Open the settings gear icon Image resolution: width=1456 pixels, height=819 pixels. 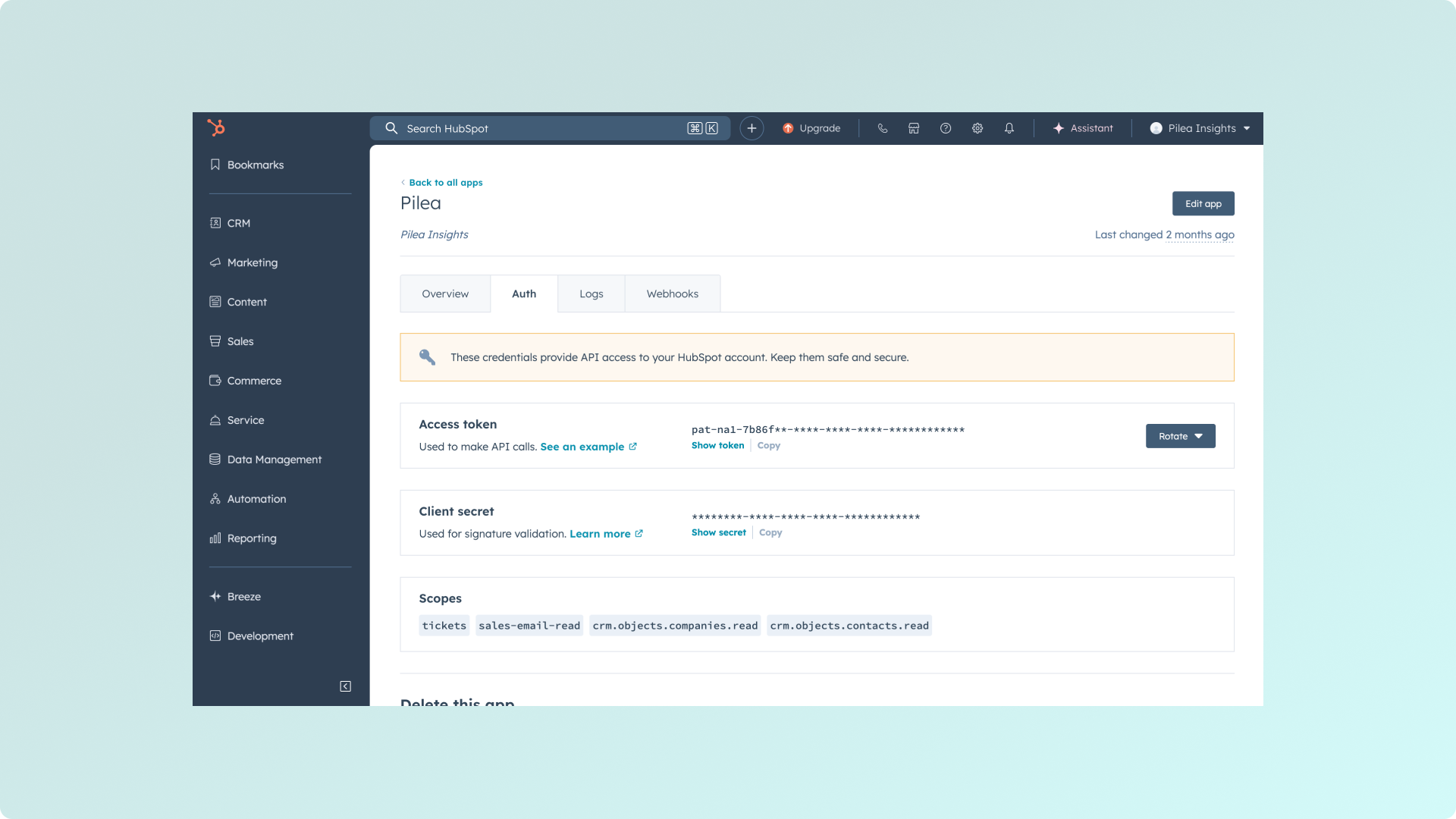(x=977, y=128)
